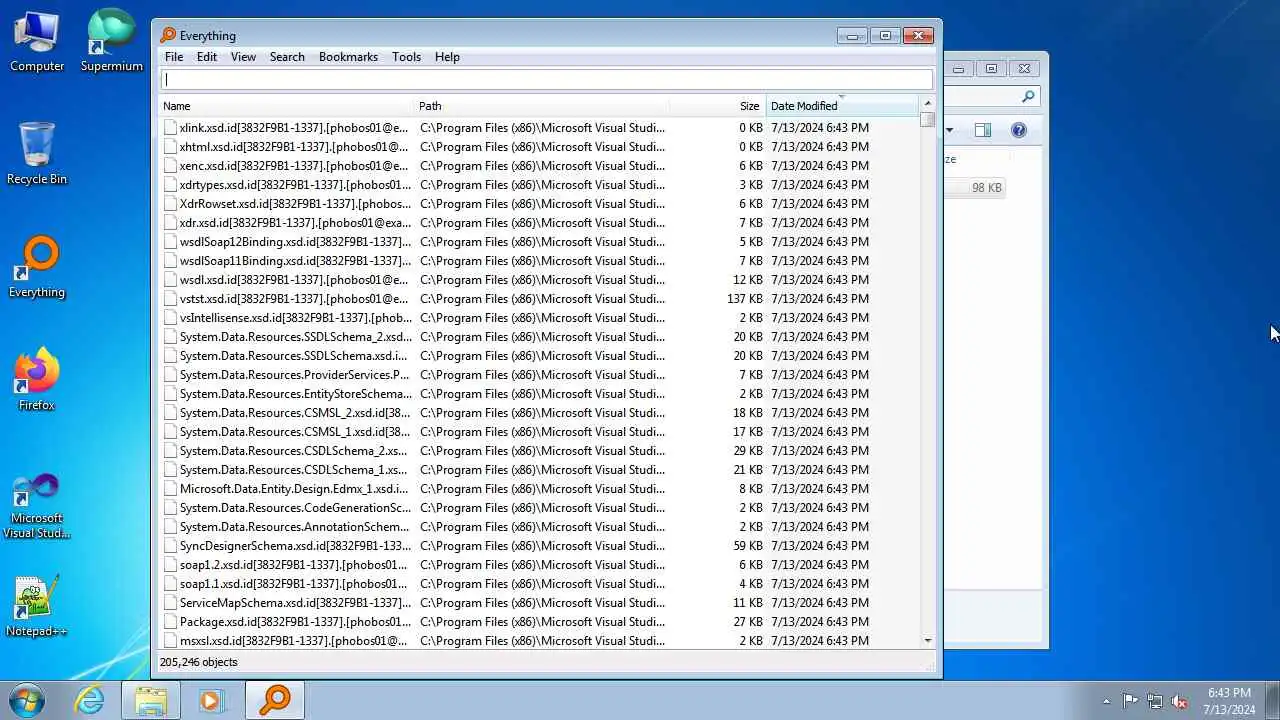Click muted volume tray icon
Viewport: 1280px width, 720px height.
[1180, 701]
